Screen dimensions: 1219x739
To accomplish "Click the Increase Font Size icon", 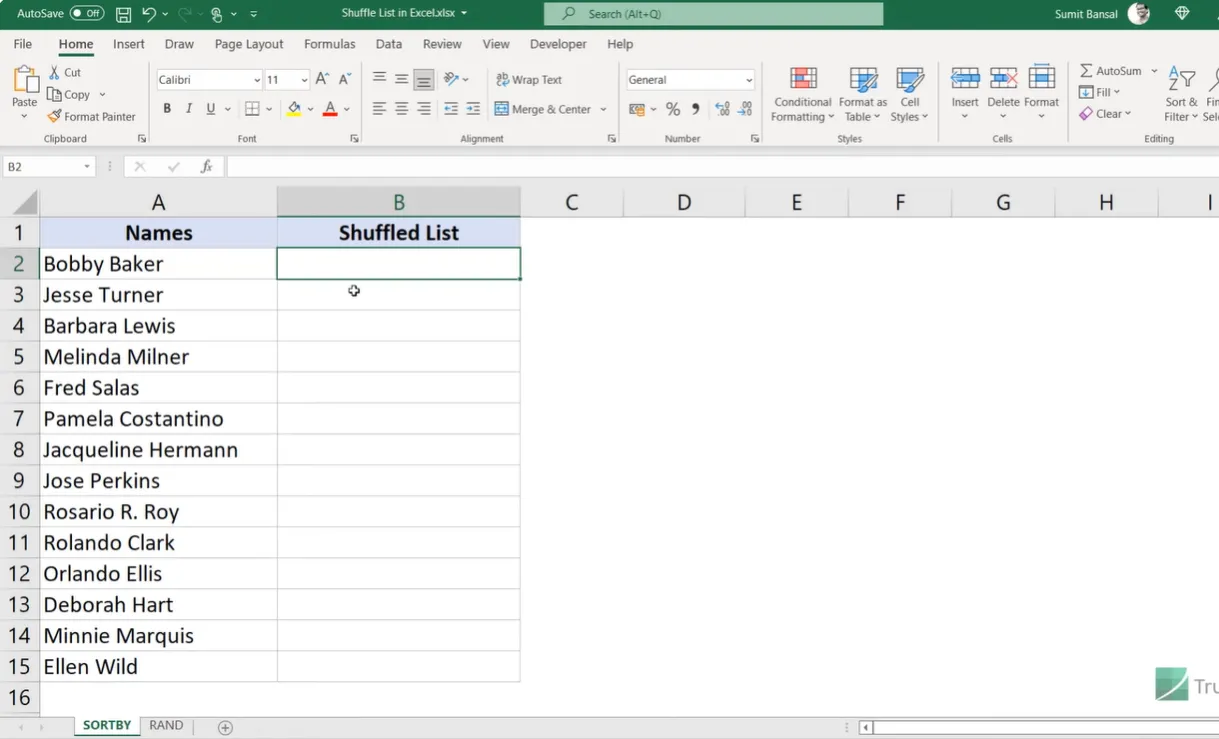I will click(x=322, y=79).
